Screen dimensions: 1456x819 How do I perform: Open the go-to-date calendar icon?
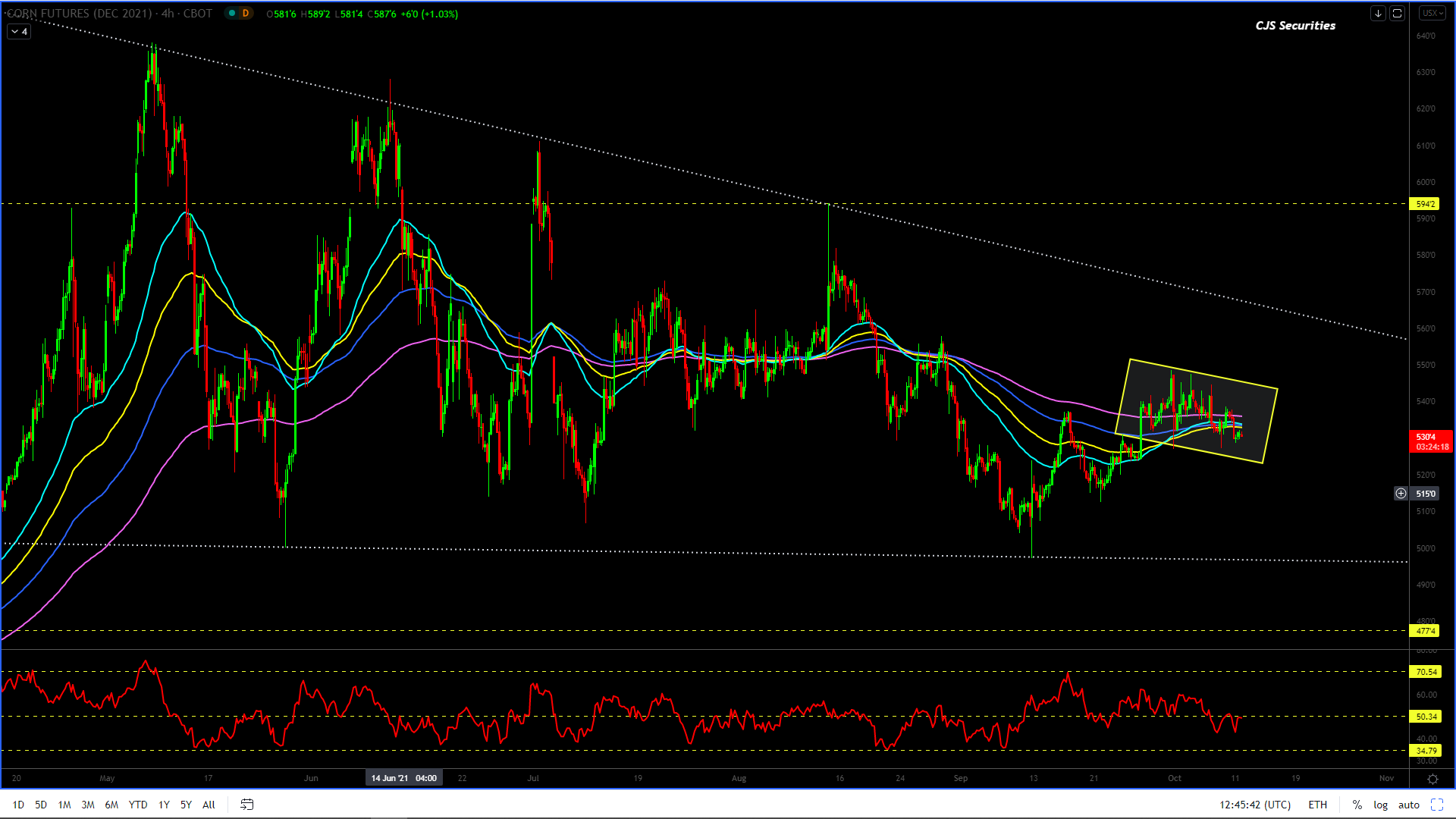(x=246, y=805)
